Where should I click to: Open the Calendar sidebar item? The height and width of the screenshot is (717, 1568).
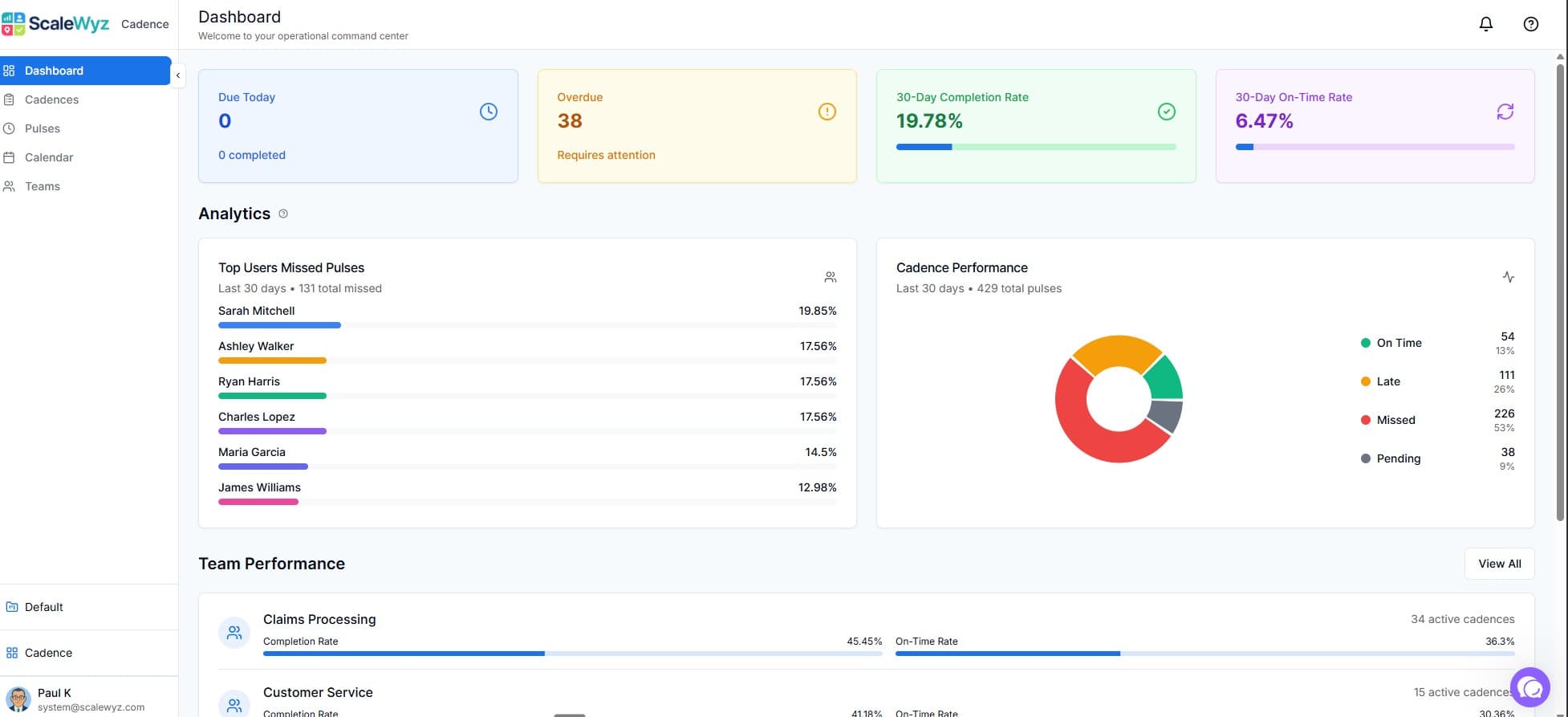(x=49, y=157)
